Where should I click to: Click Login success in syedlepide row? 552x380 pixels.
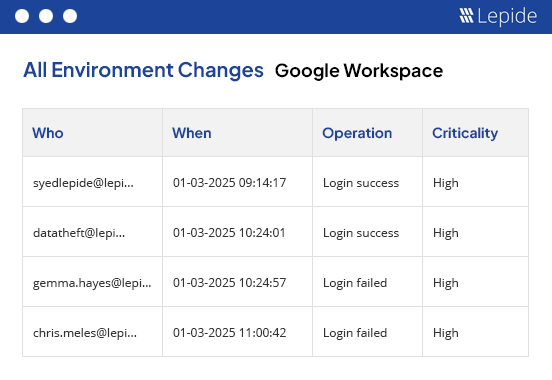[361, 183]
